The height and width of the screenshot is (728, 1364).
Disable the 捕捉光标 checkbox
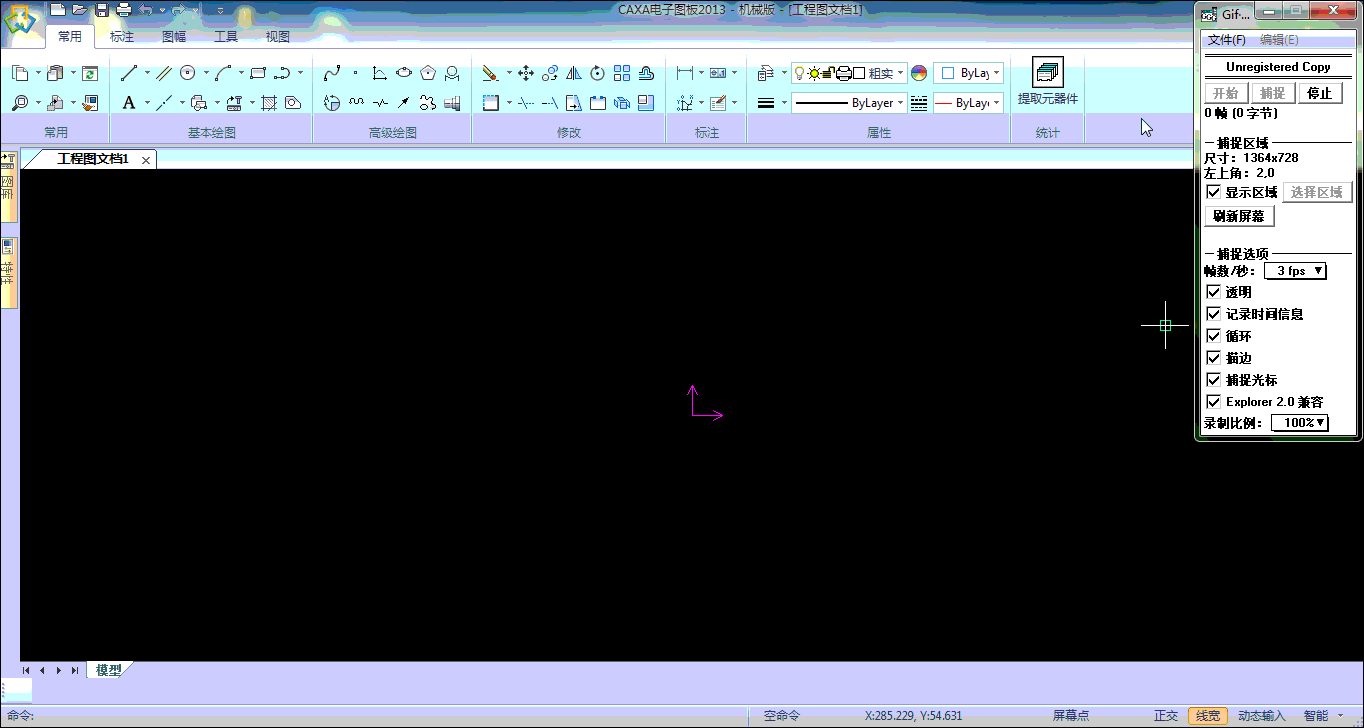(1214, 380)
